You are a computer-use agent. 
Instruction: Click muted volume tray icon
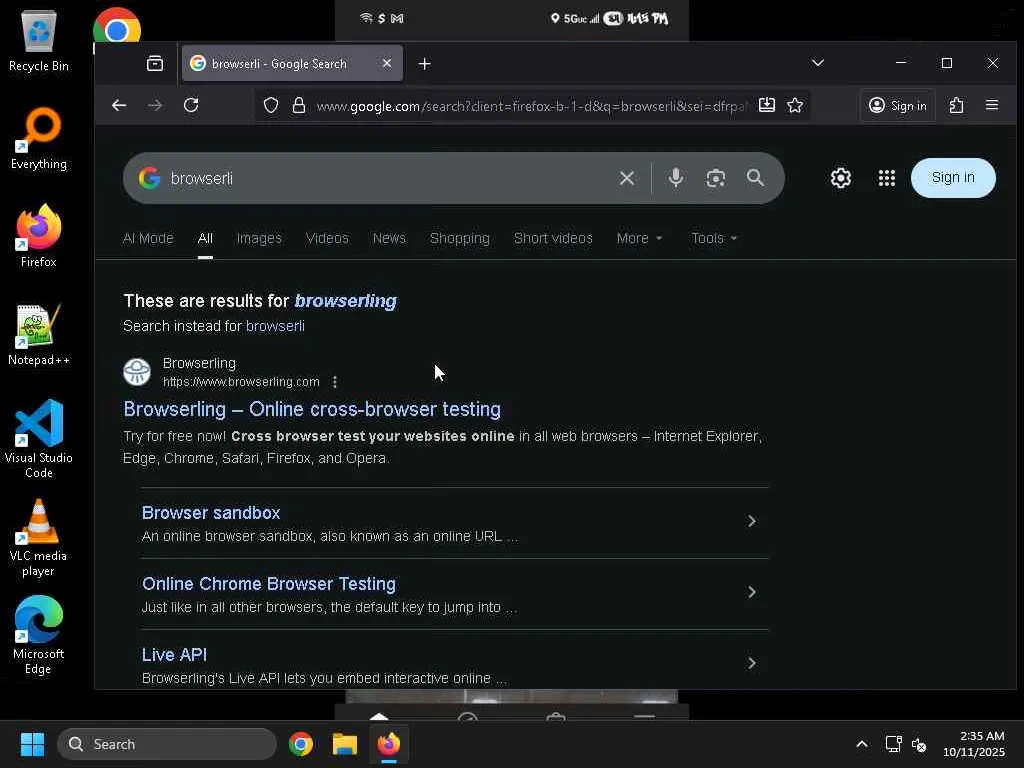(x=920, y=744)
